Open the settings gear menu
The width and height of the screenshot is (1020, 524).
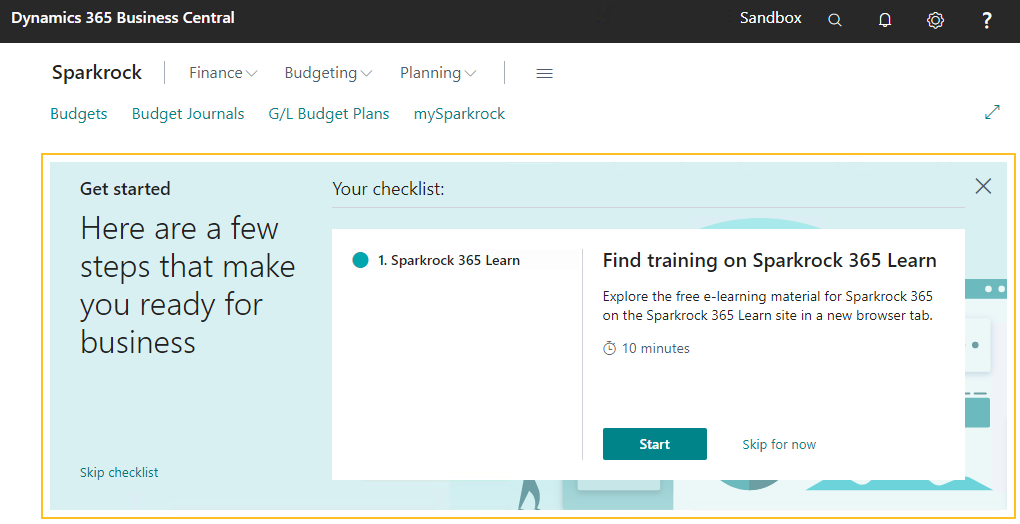935,20
